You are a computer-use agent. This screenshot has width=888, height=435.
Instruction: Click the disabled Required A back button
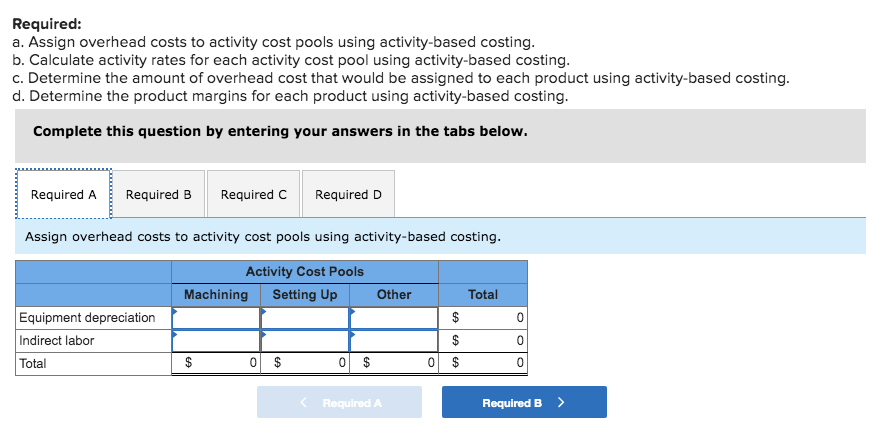coord(339,402)
